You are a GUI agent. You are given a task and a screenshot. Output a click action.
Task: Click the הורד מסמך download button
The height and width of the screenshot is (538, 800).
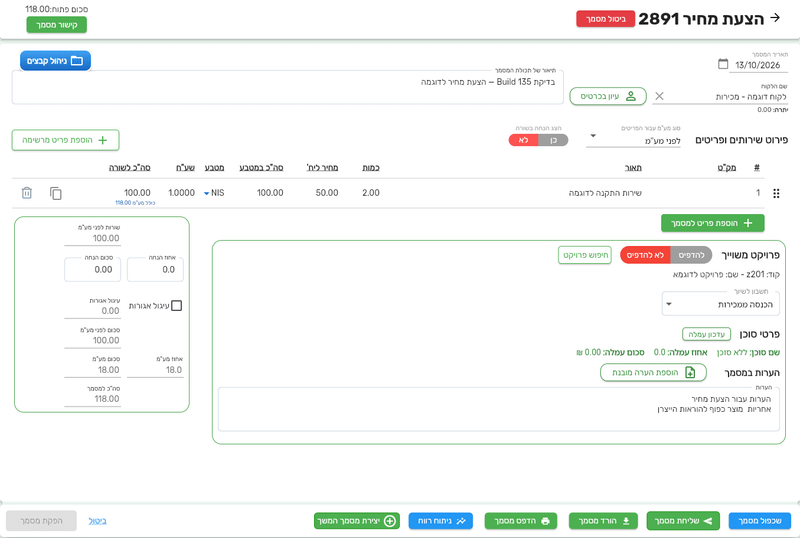604,521
